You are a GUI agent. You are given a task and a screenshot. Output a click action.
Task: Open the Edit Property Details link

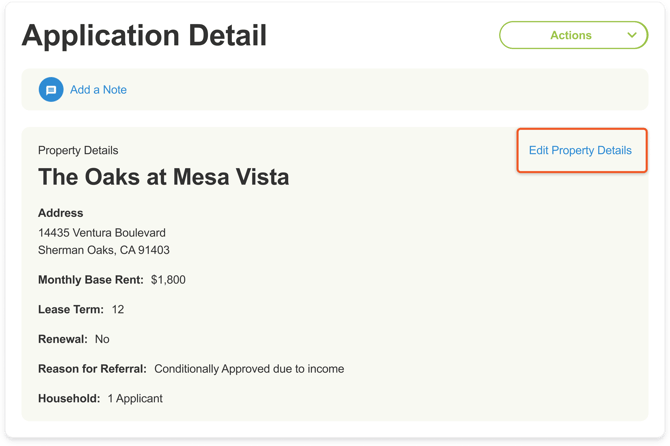580,150
